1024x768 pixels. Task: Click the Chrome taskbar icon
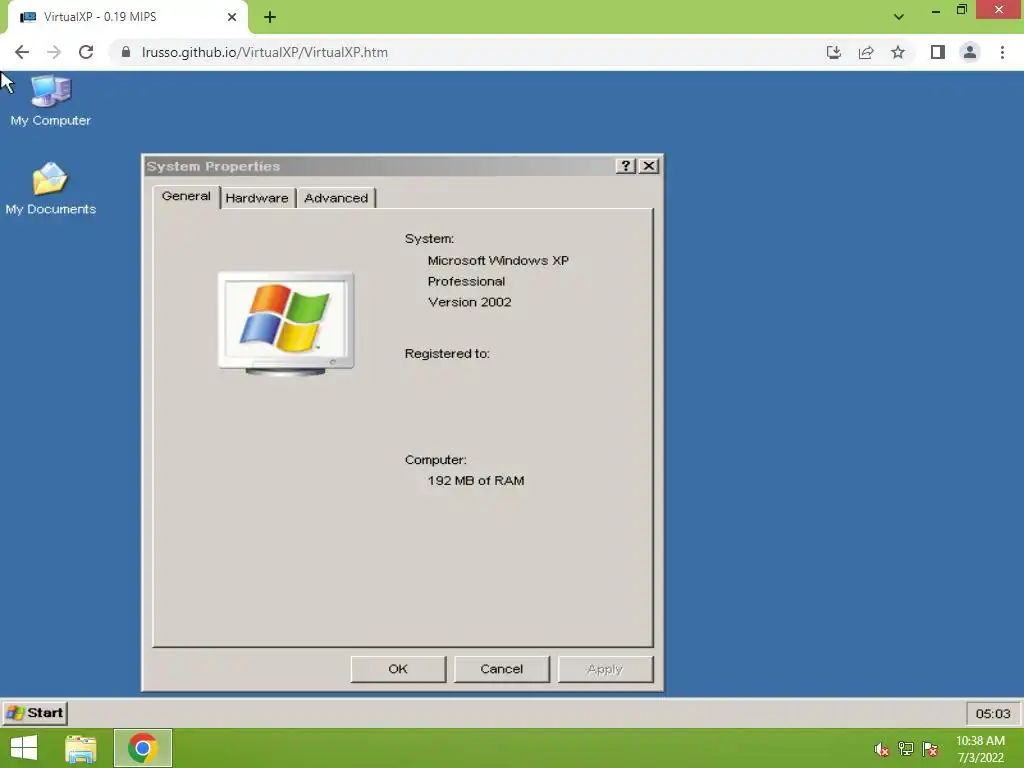coord(142,748)
